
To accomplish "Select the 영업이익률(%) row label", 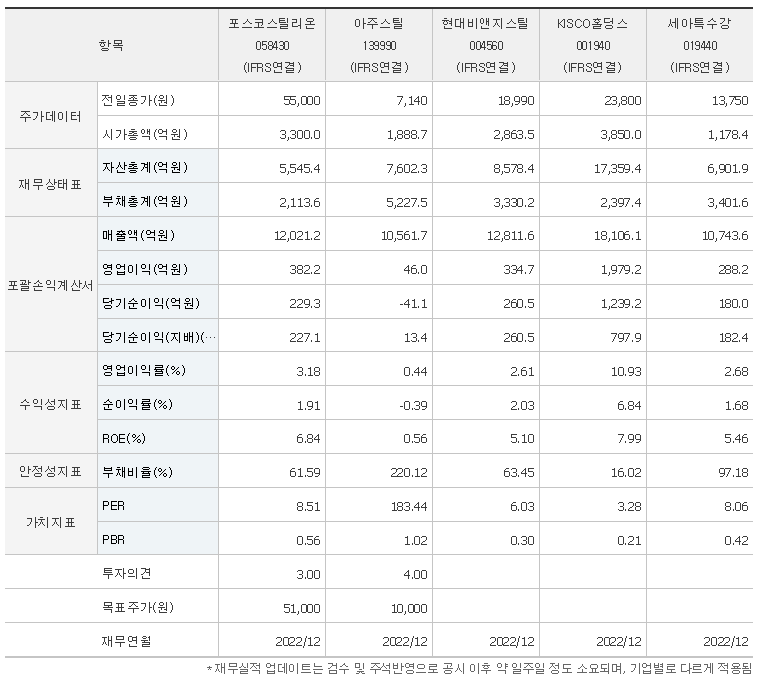I will click(x=144, y=371).
